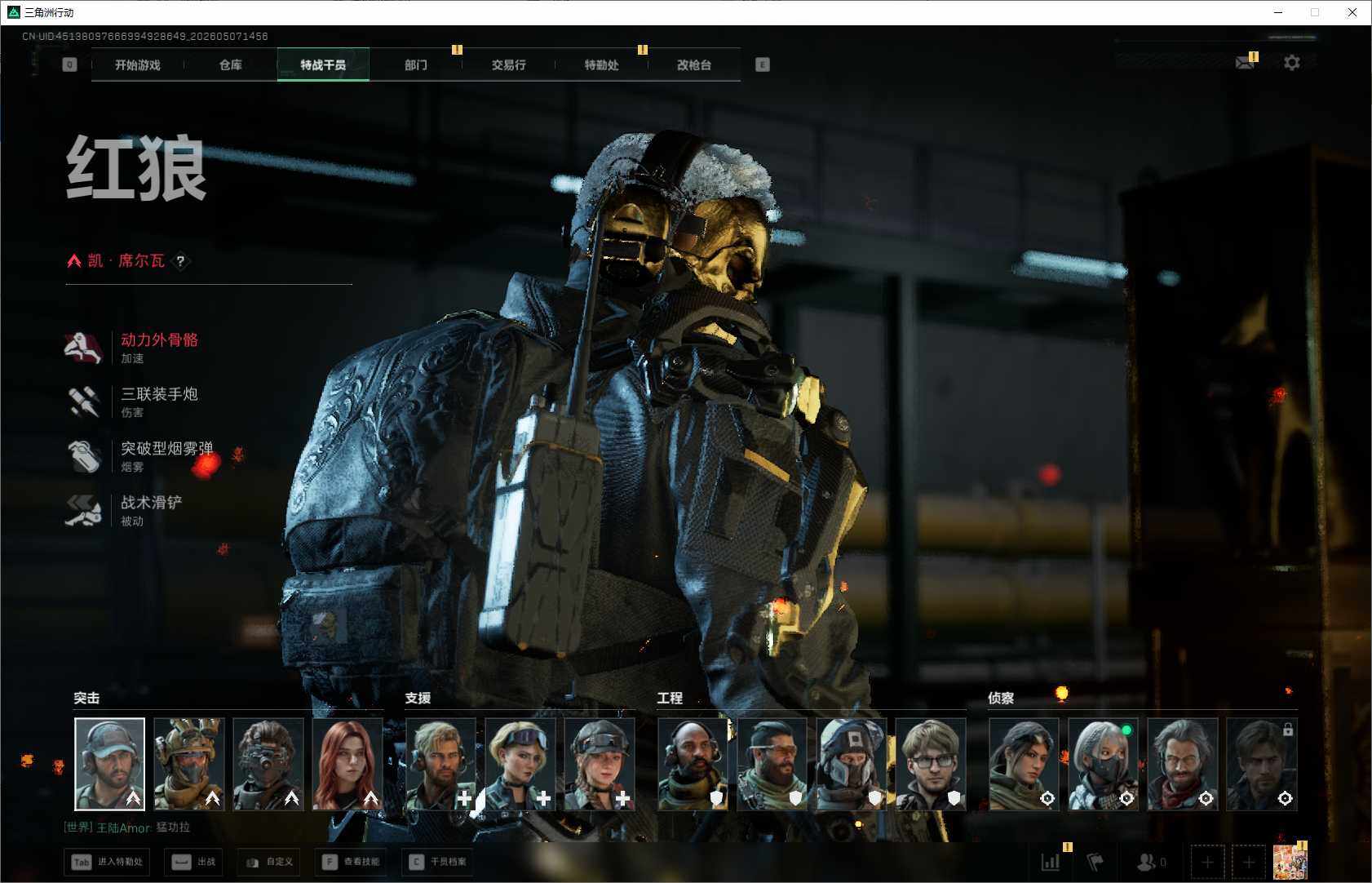Add a teammate via the plus slot beside the avatar
Viewport: 1372px width, 883px height.
point(1248,862)
